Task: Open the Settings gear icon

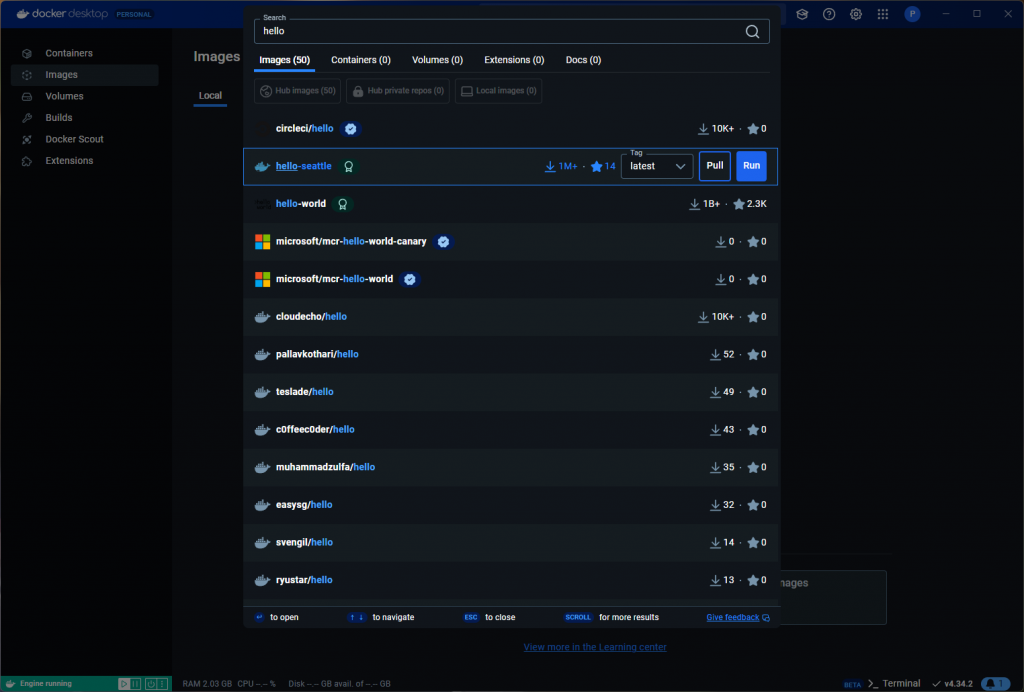Action: point(856,14)
